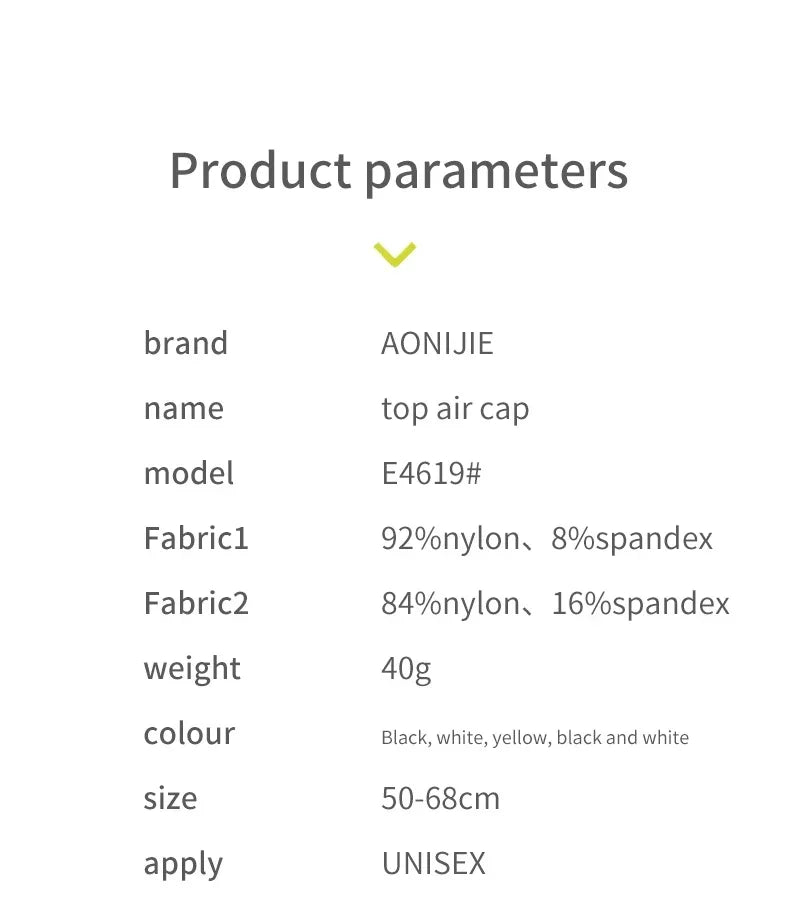Select 92%nylon, 8%spandex value
This screenshot has height=922, width=790.
point(547,539)
